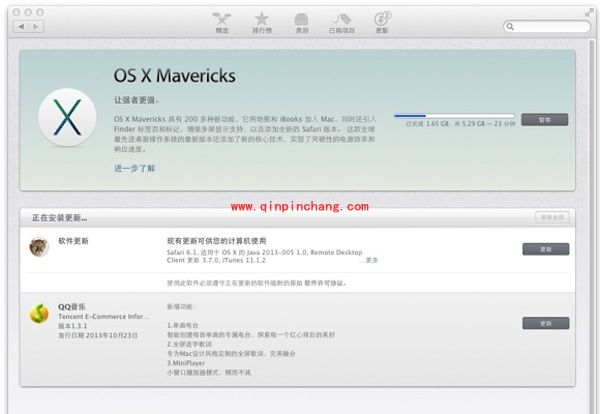Click the 正在安装更新 section header
The height and width of the screenshot is (414, 600).
click(59, 218)
